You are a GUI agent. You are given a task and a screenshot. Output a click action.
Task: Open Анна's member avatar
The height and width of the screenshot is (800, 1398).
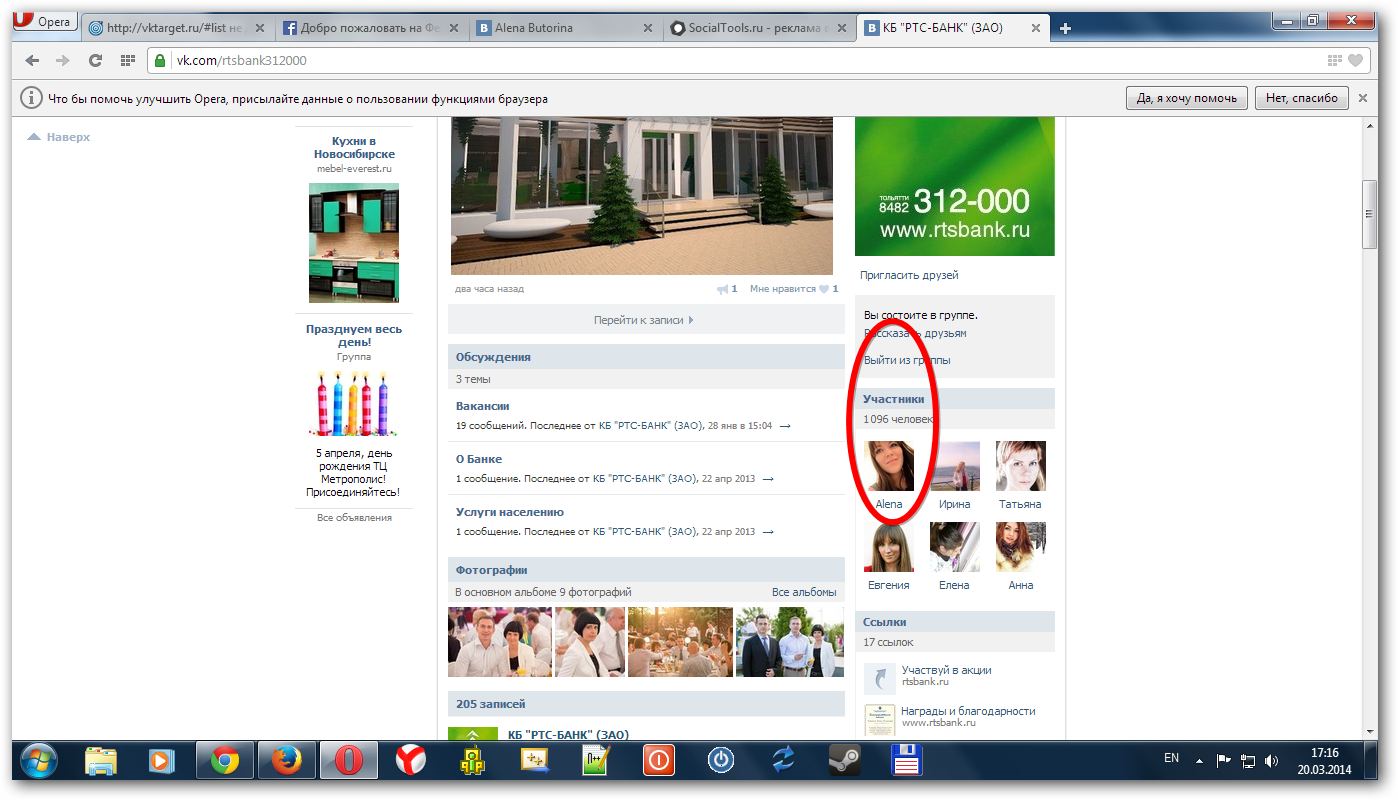click(1021, 547)
